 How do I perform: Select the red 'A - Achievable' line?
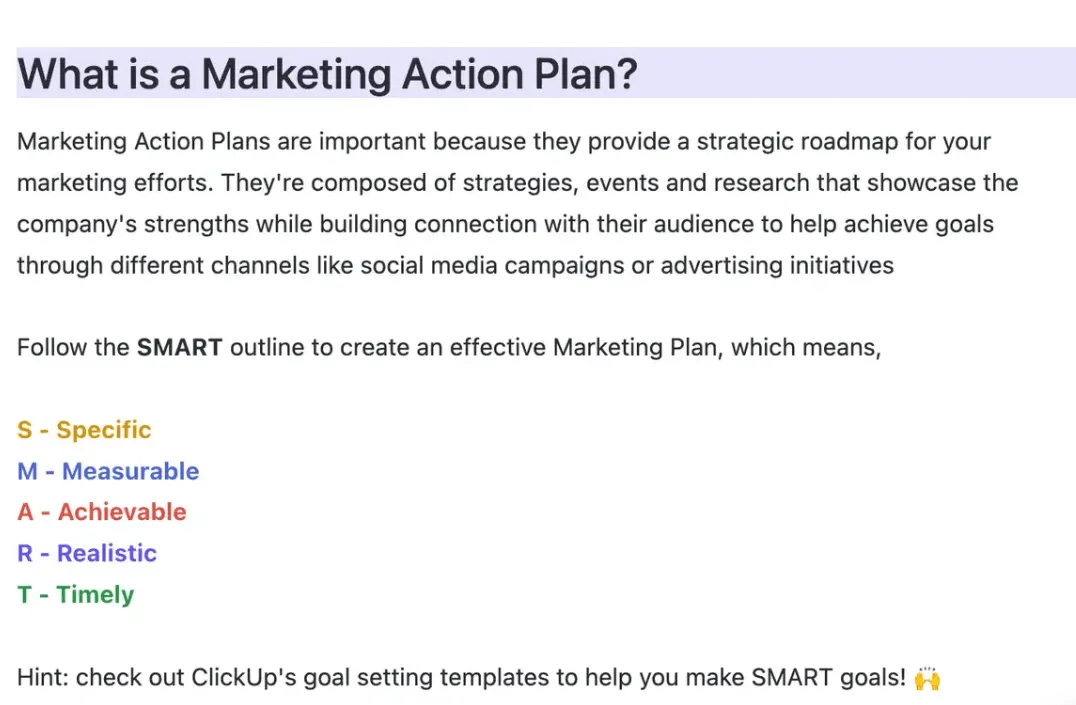click(102, 512)
